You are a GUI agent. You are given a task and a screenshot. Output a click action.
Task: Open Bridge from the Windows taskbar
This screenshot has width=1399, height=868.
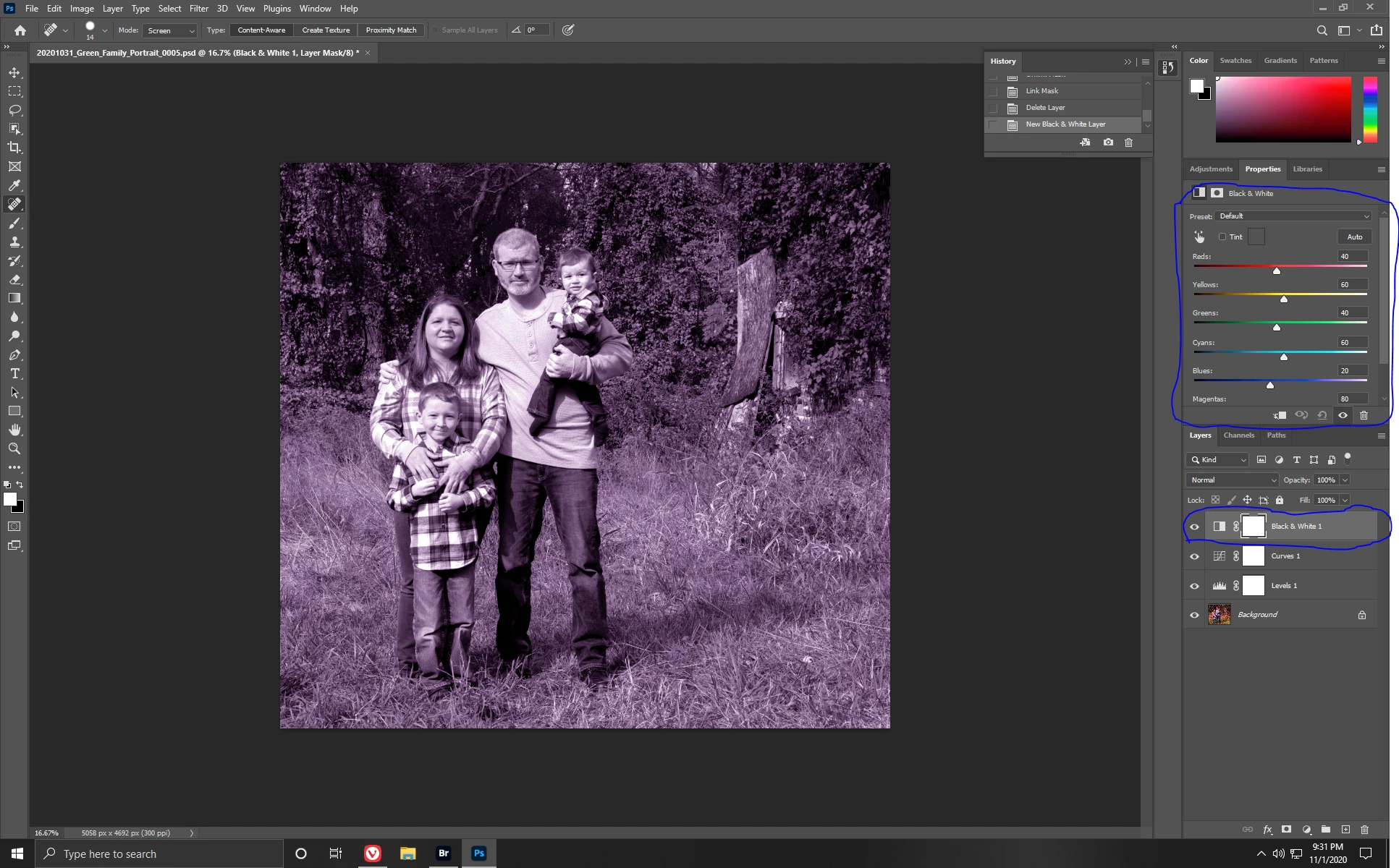(444, 854)
